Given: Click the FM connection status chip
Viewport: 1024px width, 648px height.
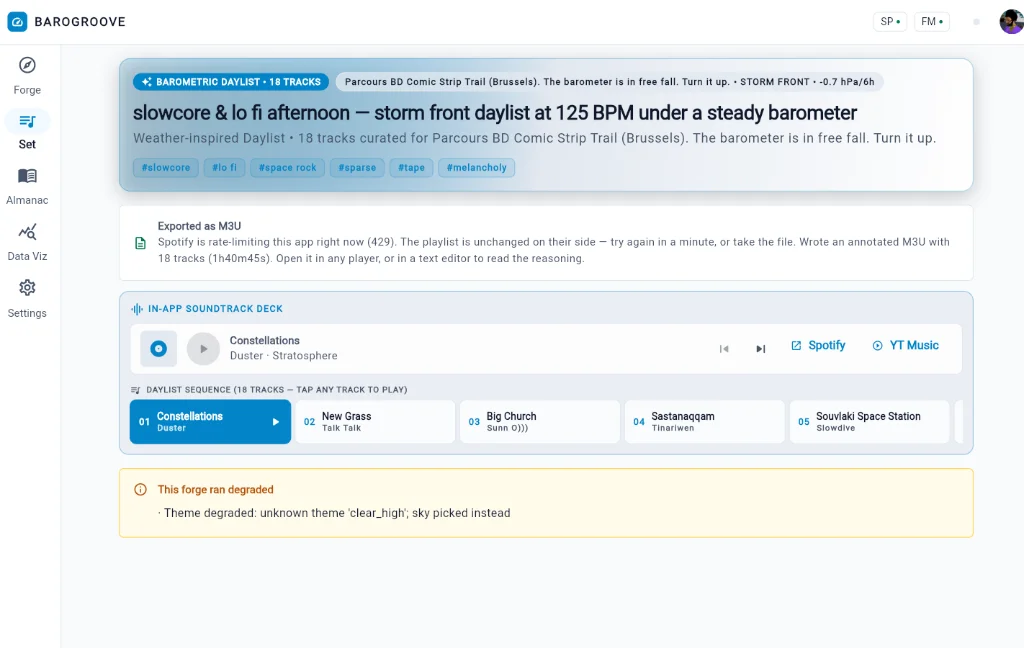Looking at the screenshot, I should pos(931,22).
